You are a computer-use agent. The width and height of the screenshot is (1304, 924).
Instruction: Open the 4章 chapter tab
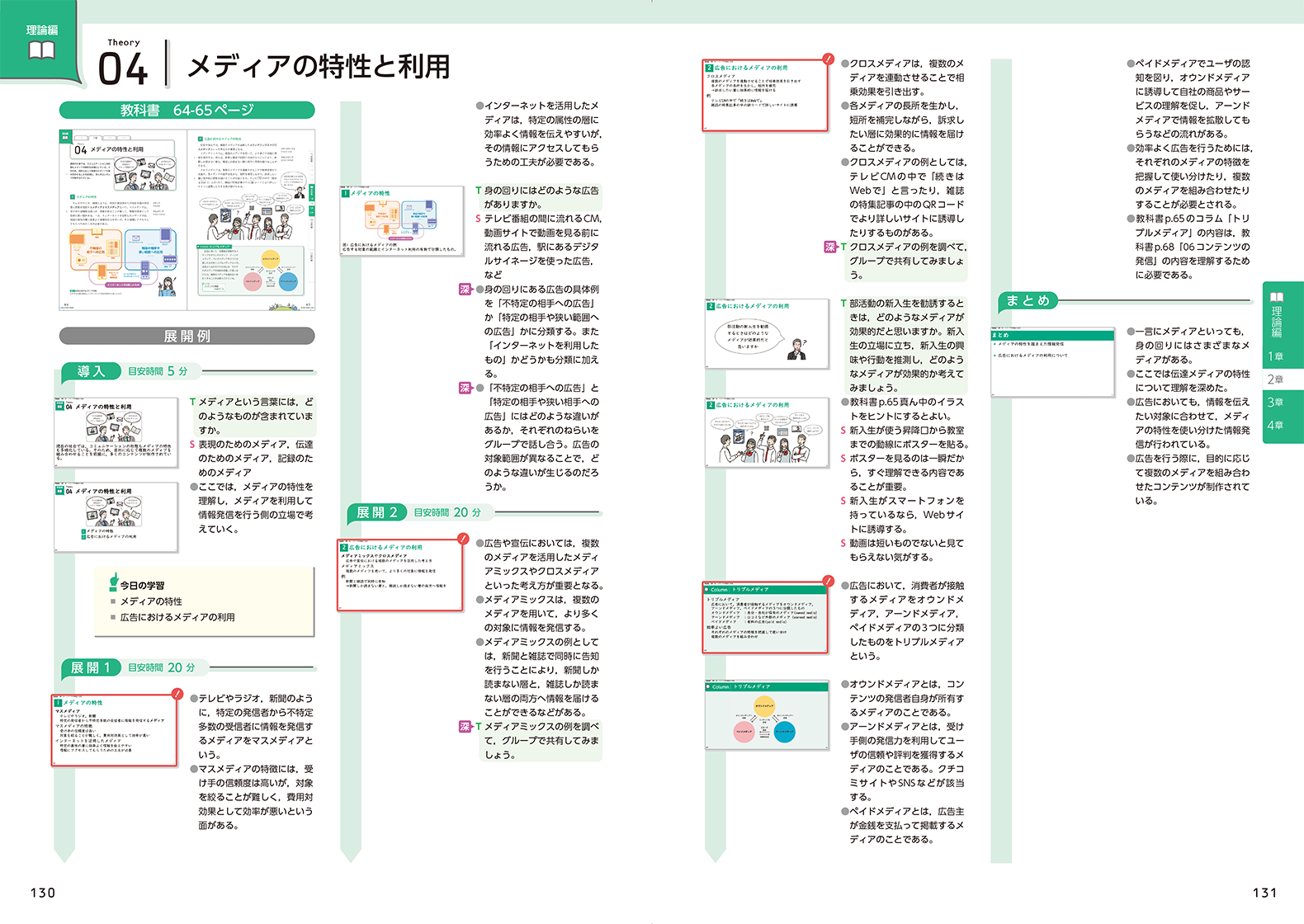click(x=1276, y=426)
